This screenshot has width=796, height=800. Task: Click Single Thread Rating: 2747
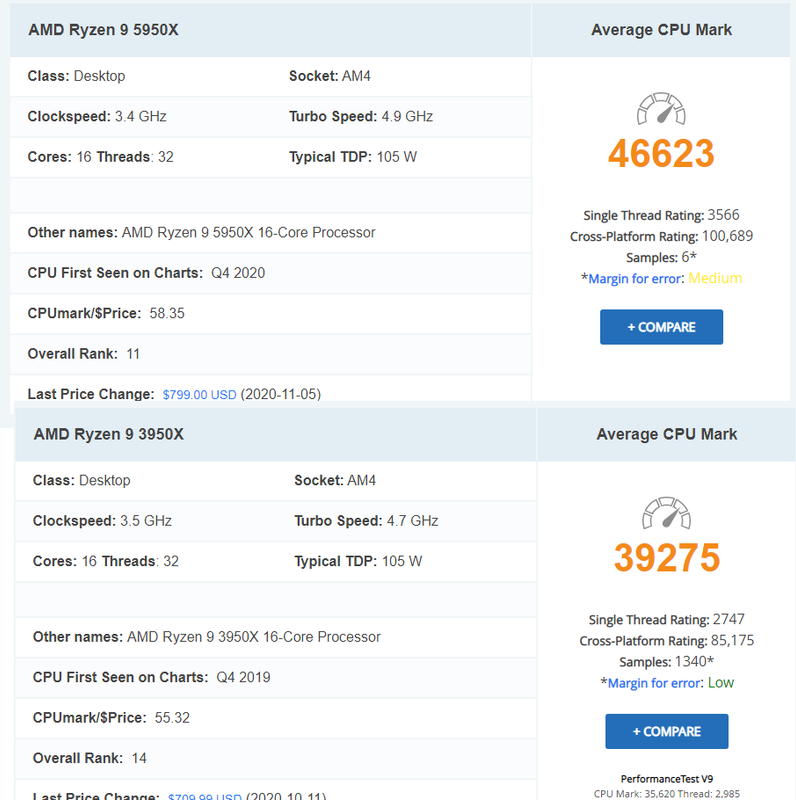[666, 619]
